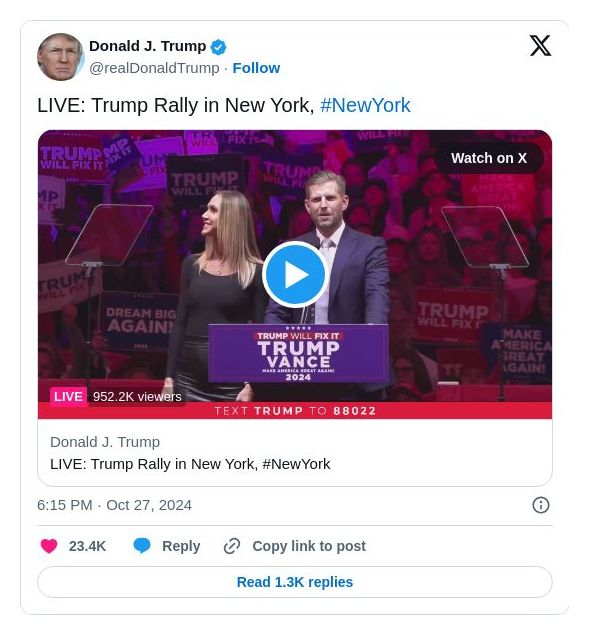The image size is (589, 635).
Task: Open the 6:15 PM Oct 27 timestamp
Action: click(x=114, y=505)
